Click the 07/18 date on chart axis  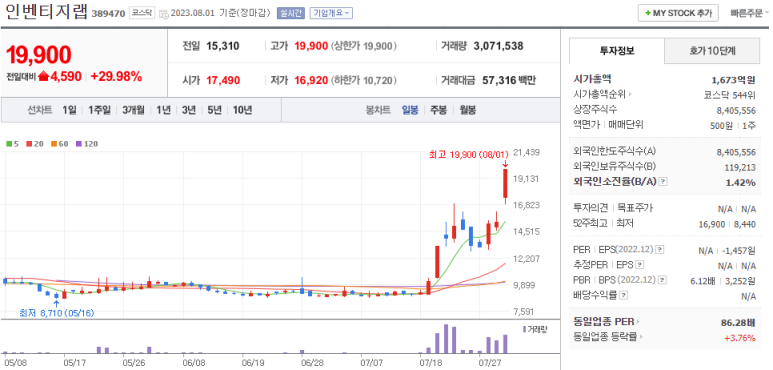tap(430, 362)
